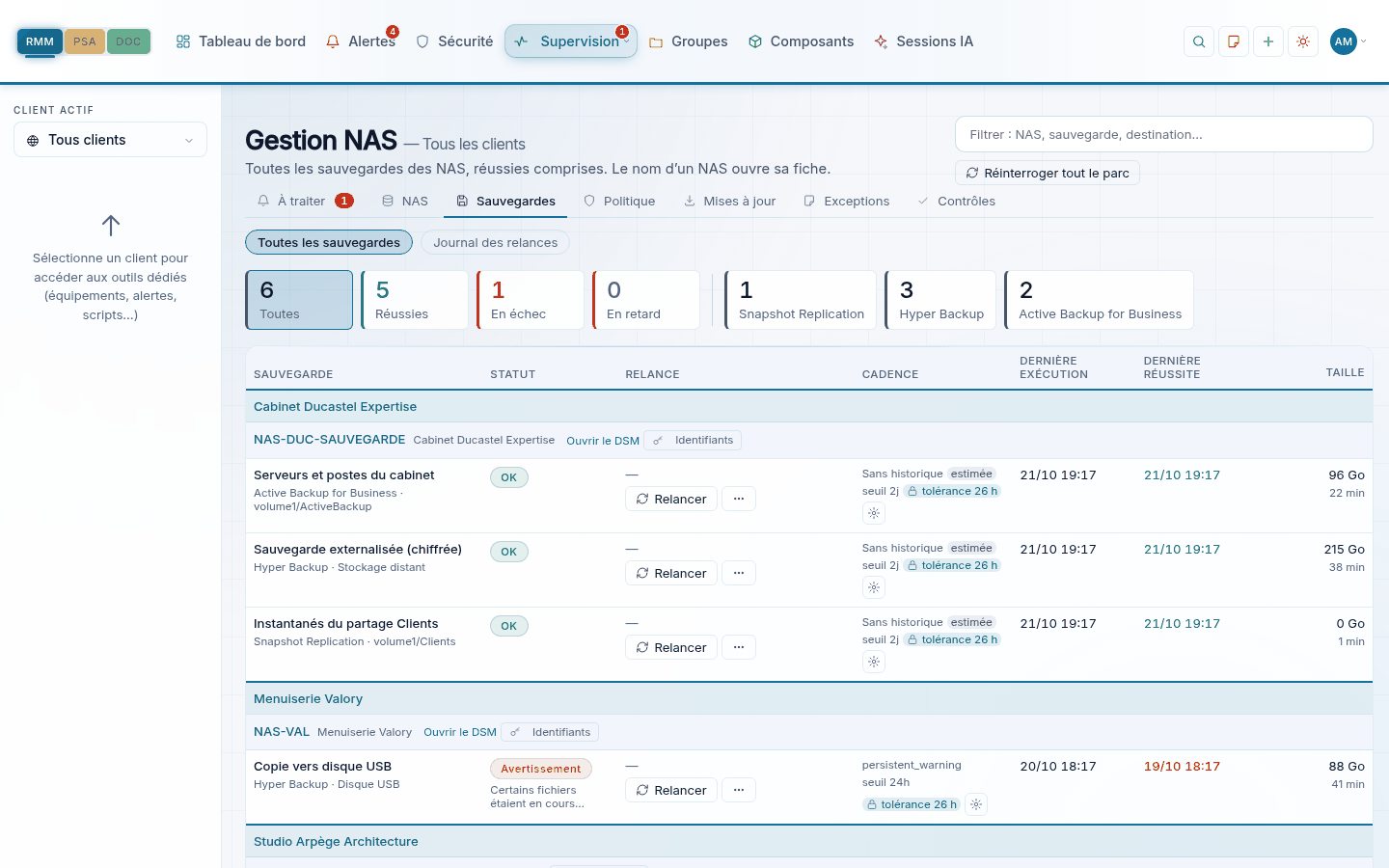
Task: Open the NAS-DUC-SAUVEGARDE link
Action: (x=330, y=440)
